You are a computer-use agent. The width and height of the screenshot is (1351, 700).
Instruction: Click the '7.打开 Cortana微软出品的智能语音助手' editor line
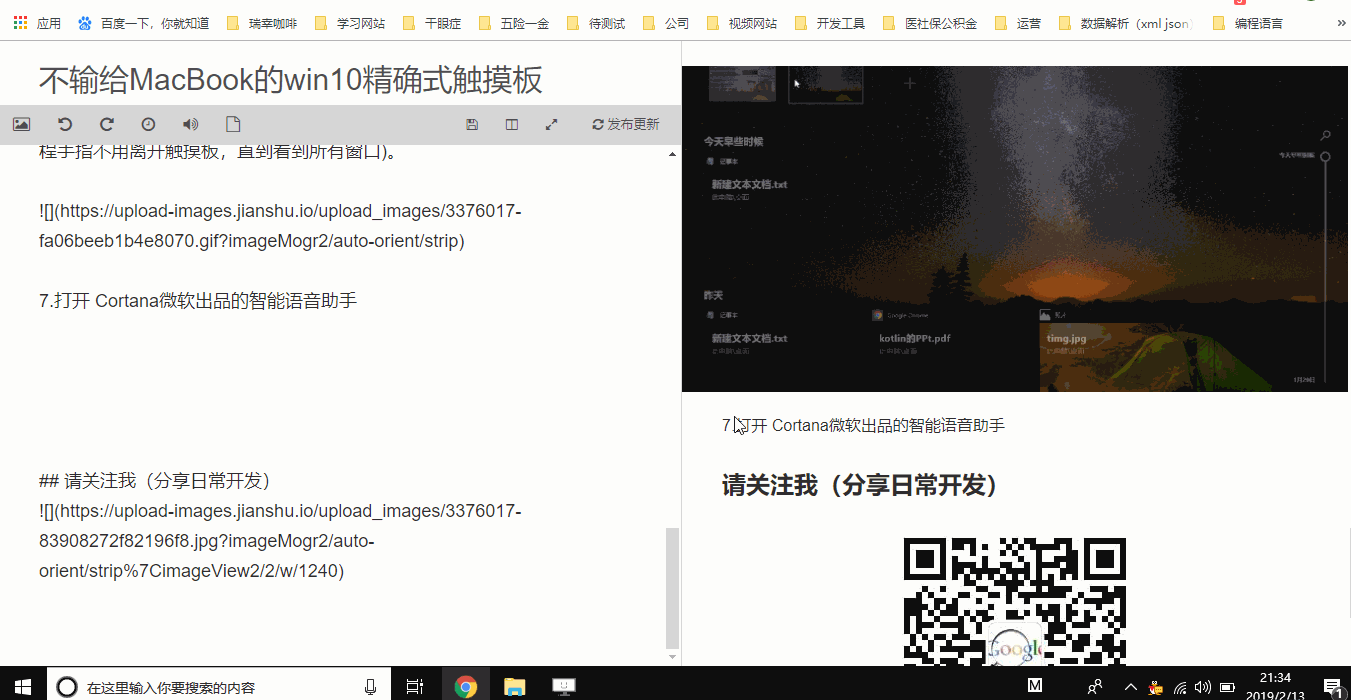(198, 300)
